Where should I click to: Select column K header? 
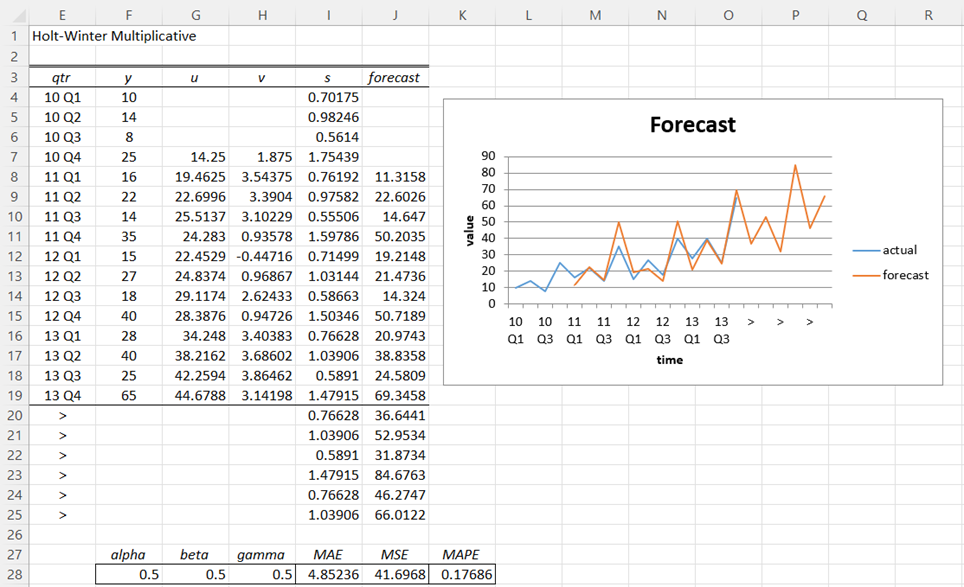coord(462,15)
